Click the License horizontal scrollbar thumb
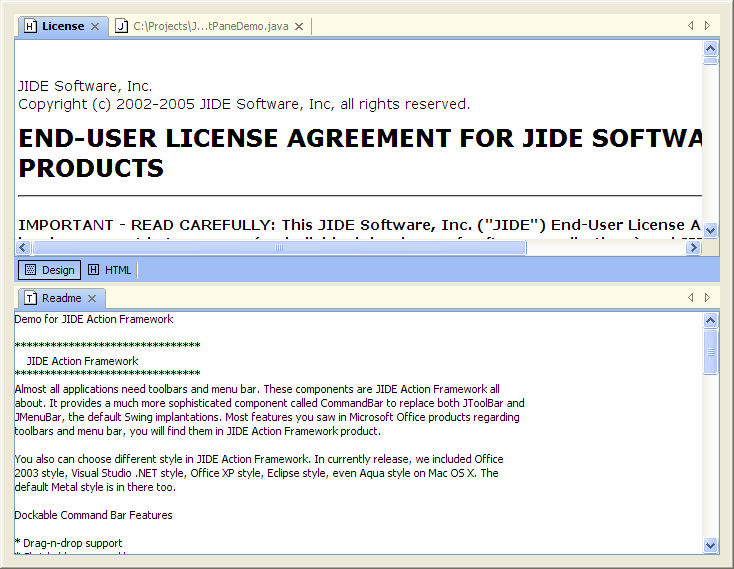The height and width of the screenshot is (569, 734). [x=279, y=248]
